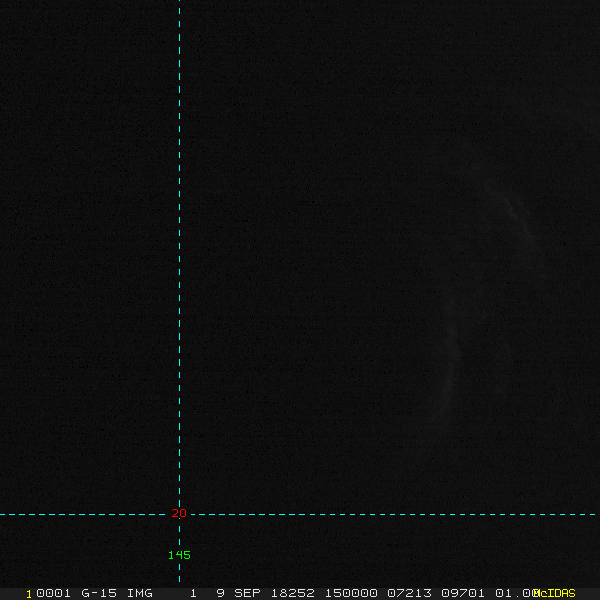Click the yellow McIDAS logo text

[x=554, y=593]
